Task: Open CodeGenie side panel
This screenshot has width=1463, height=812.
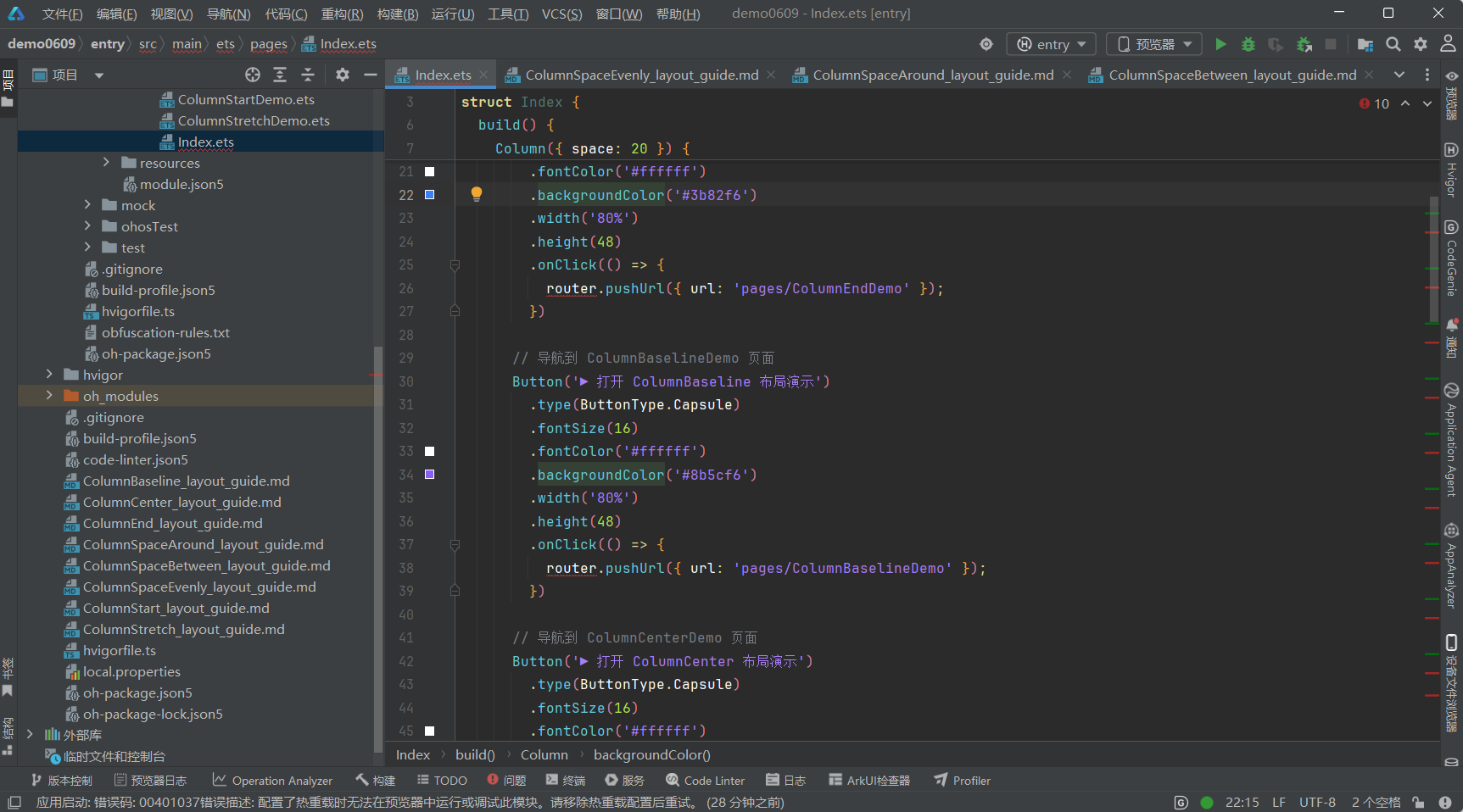Action: click(1451, 258)
